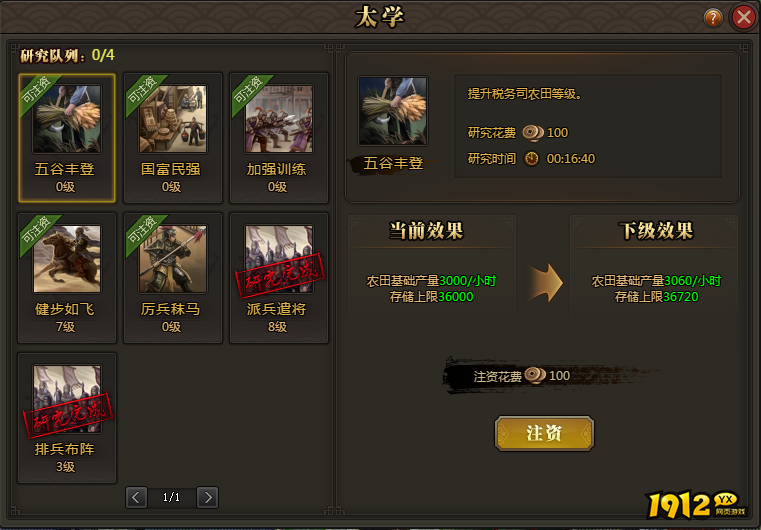Go to previous page of research list
The image size is (761, 530).
click(136, 497)
